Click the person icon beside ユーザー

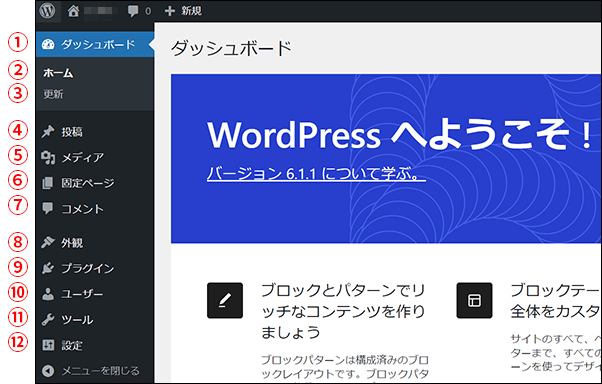pos(48,294)
